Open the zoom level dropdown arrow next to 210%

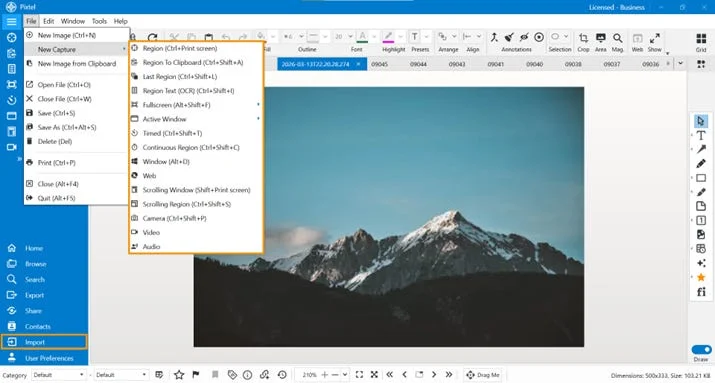[x=345, y=375]
